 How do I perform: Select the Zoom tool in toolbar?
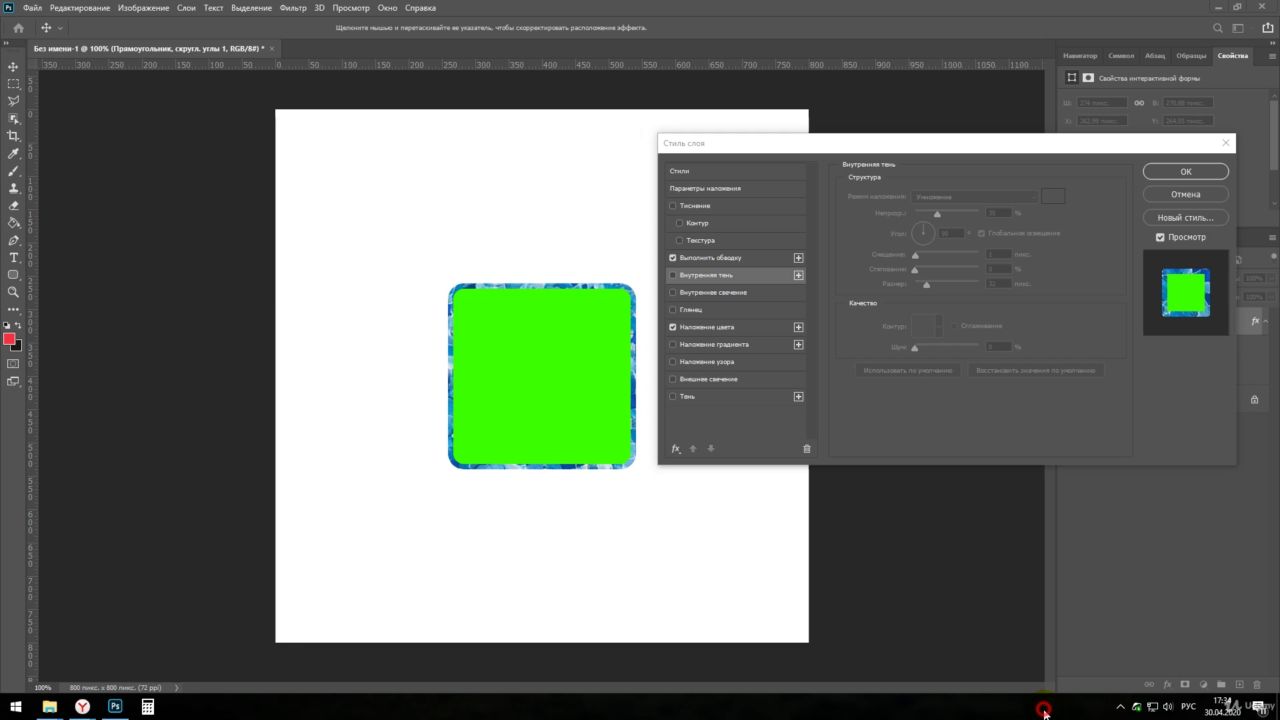click(13, 292)
